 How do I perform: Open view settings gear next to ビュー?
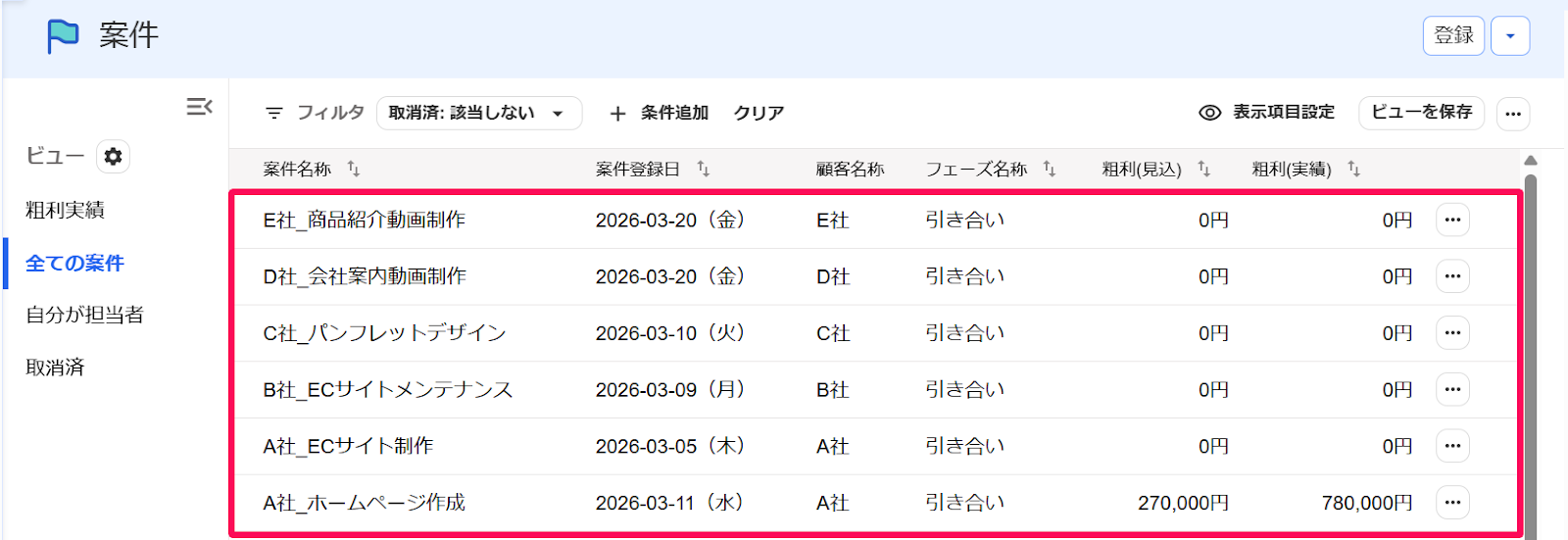click(113, 156)
